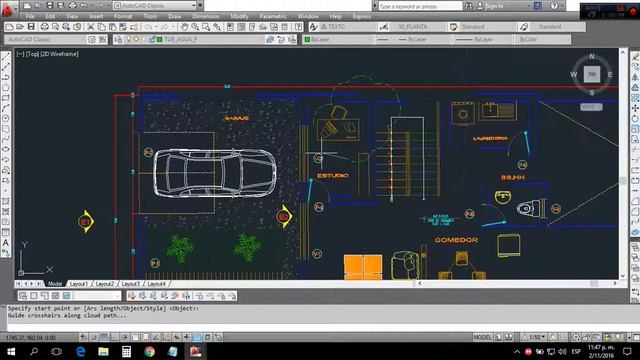Toggle Ortho Mode in status bar
This screenshot has height=360, width=640.
pyautogui.click(x=114, y=337)
